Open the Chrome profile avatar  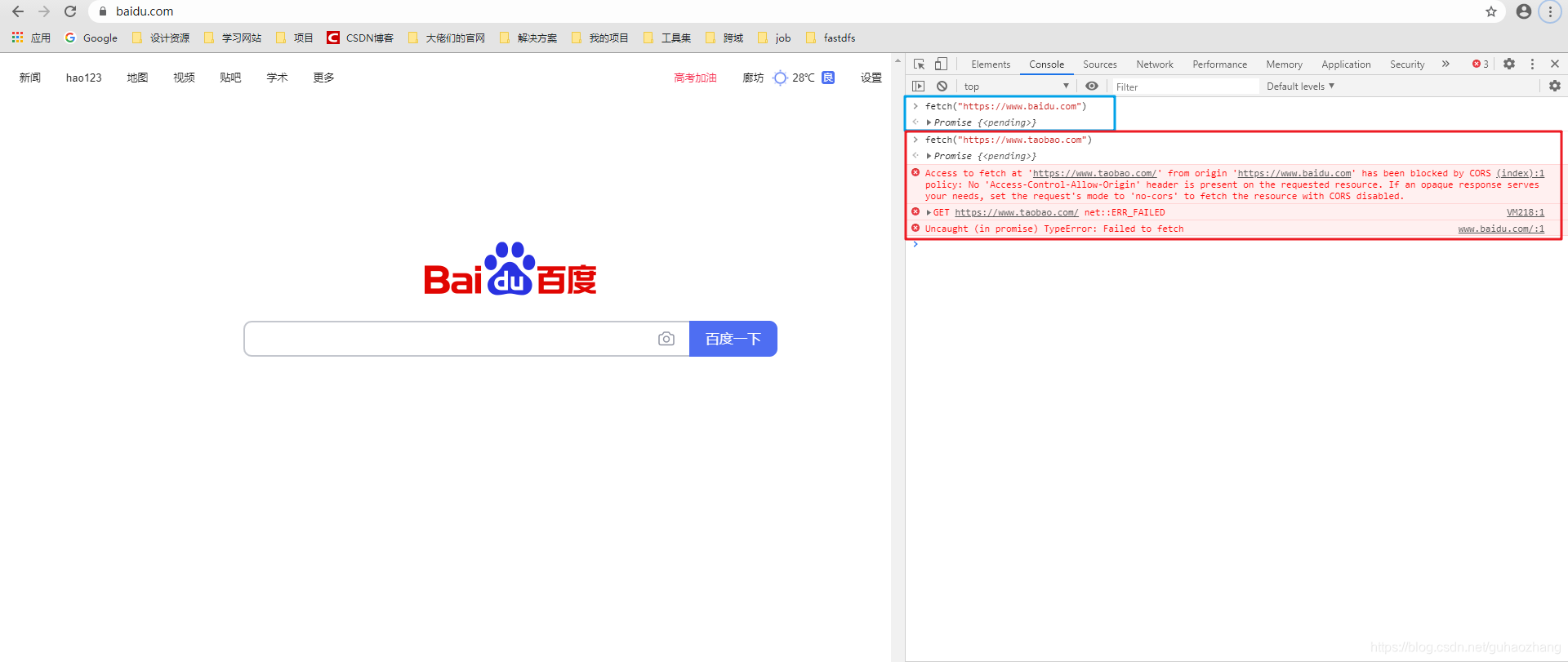click(x=1524, y=11)
